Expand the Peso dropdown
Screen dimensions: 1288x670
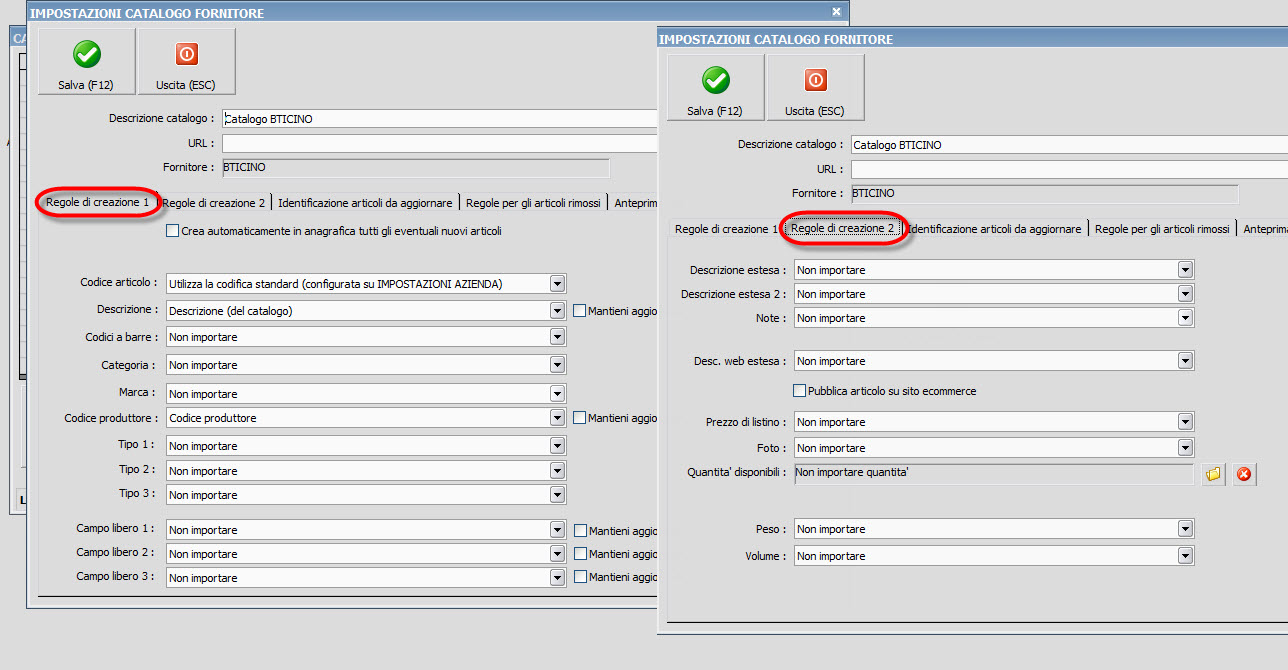pyautogui.click(x=1185, y=529)
